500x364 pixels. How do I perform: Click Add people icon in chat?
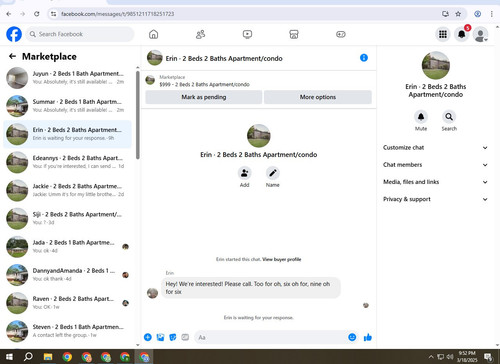click(244, 173)
